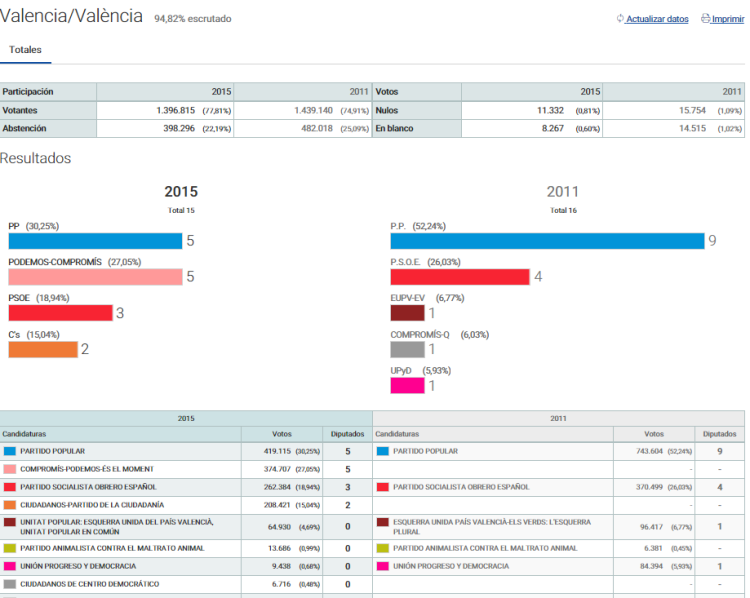
Task: Click the 'Total 15' label under 2015
Action: tap(181, 210)
